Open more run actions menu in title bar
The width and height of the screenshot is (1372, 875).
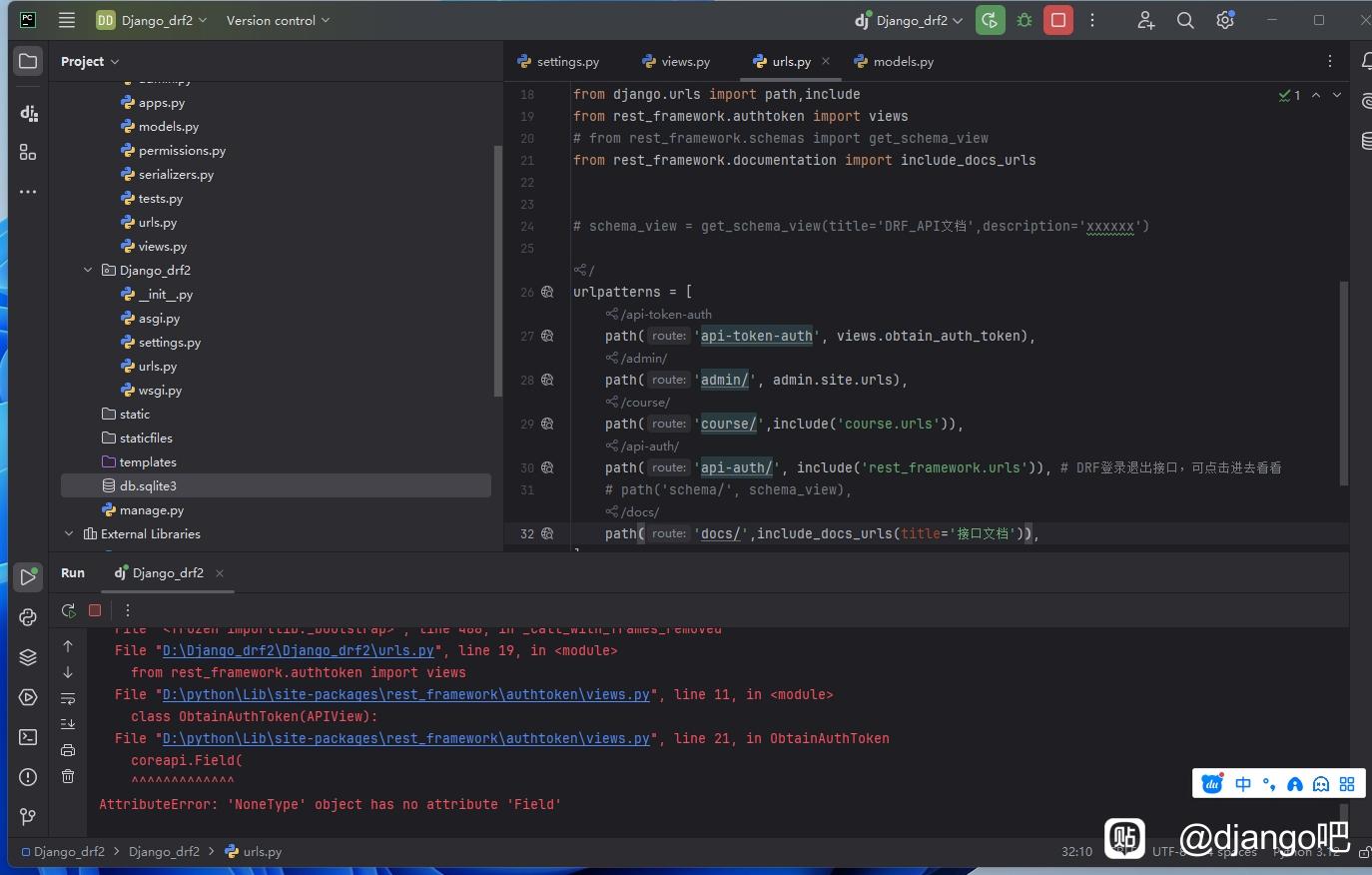(x=1092, y=20)
